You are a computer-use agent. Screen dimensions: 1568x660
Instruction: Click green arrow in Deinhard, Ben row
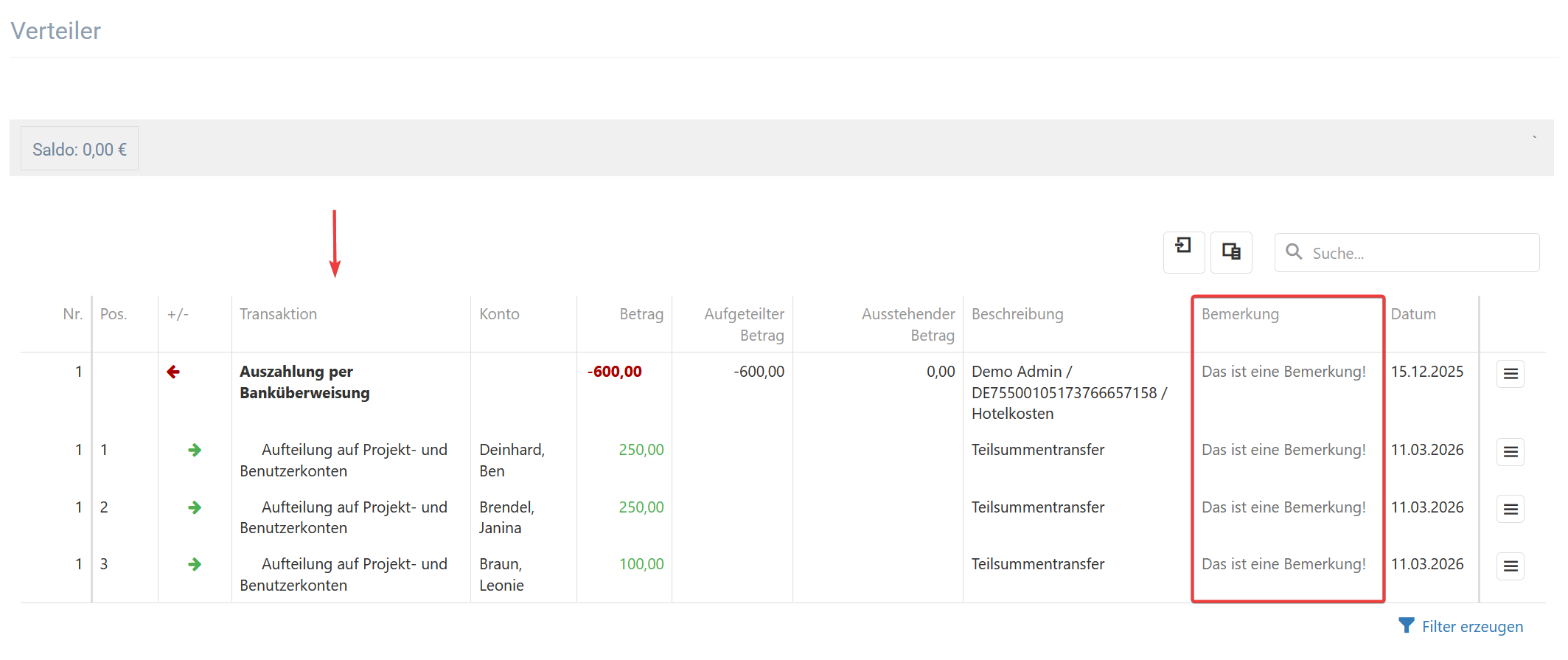(195, 450)
